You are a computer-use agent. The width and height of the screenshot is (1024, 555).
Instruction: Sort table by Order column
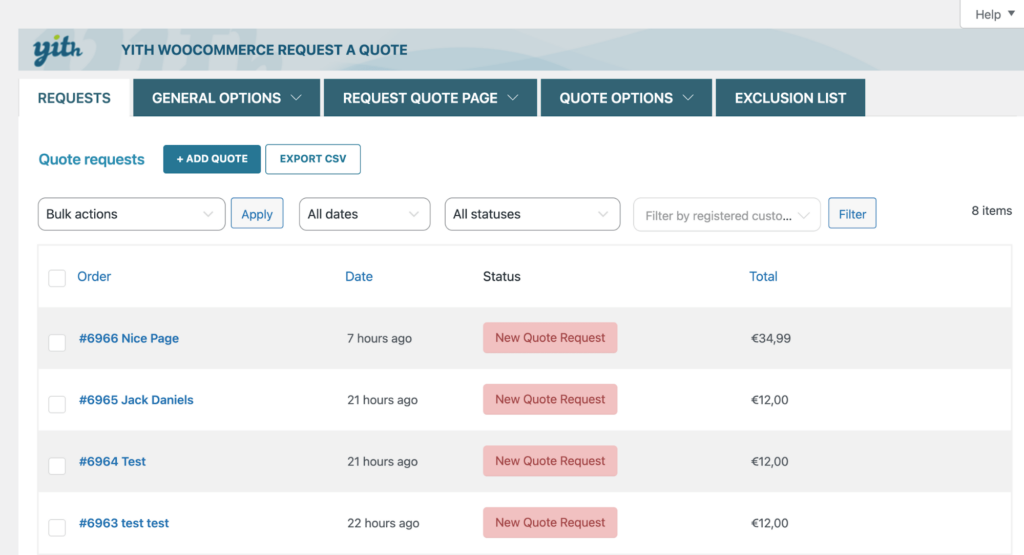coord(94,276)
